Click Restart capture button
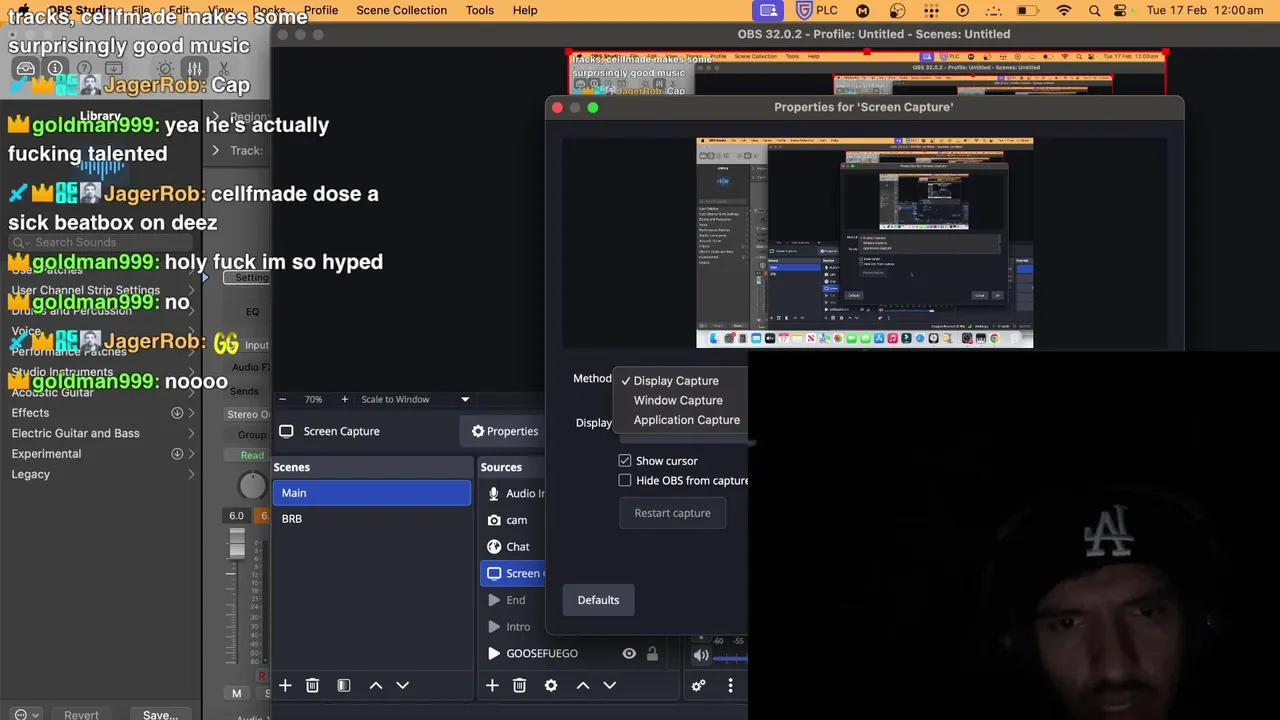The width and height of the screenshot is (1280, 720). pyautogui.click(x=672, y=513)
